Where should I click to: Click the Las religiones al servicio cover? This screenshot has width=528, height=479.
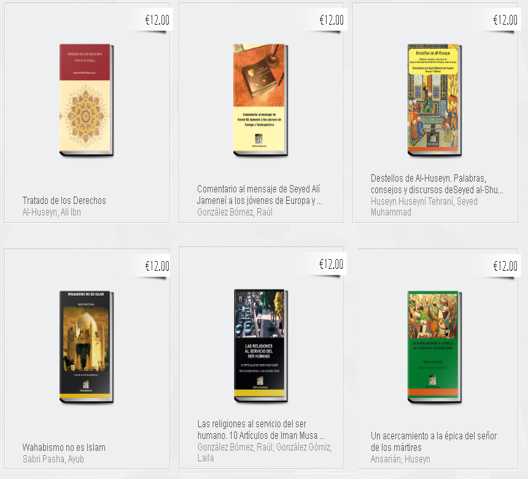coord(261,346)
